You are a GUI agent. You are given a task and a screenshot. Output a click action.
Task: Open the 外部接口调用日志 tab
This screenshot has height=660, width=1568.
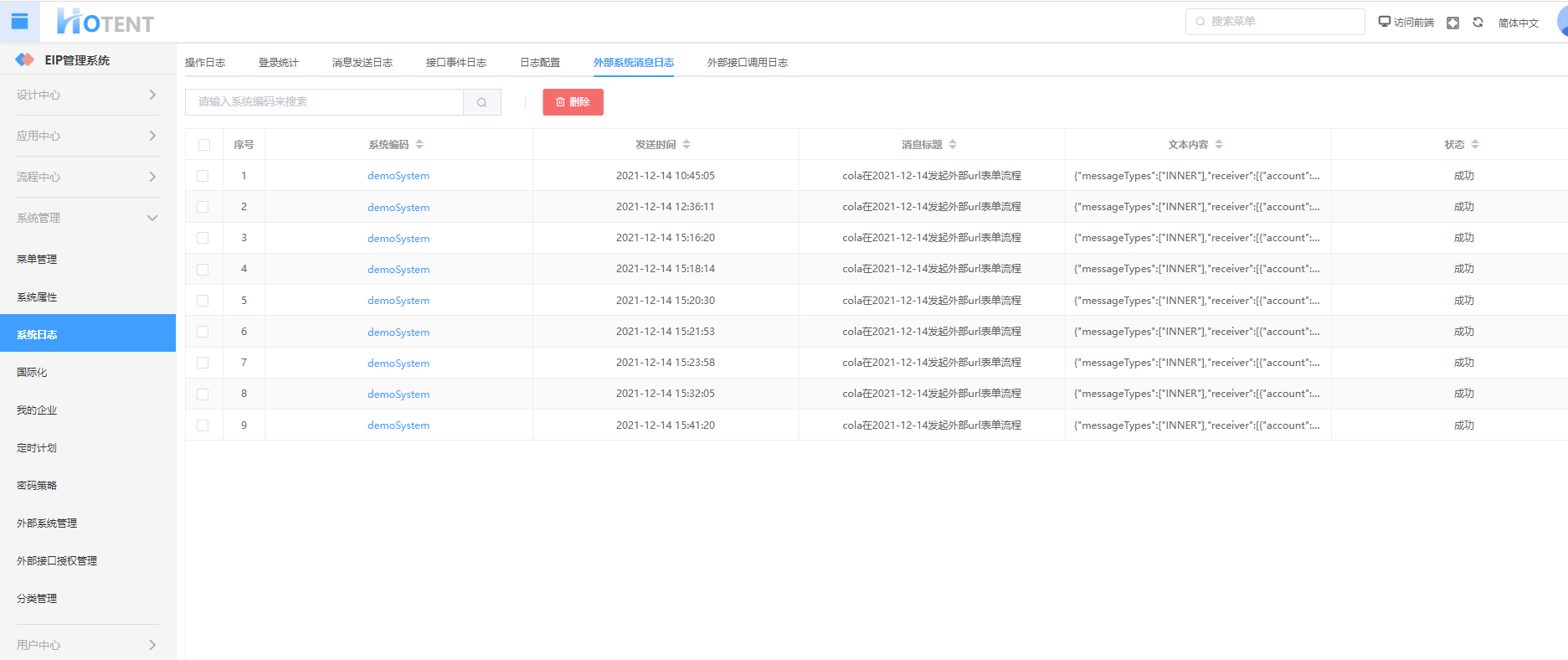click(x=747, y=63)
